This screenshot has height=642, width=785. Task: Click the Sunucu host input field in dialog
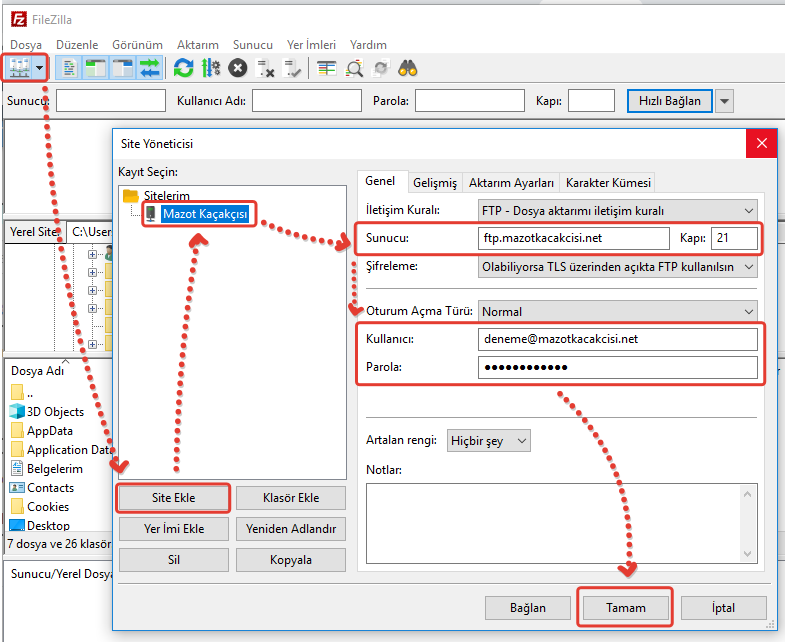click(x=574, y=238)
